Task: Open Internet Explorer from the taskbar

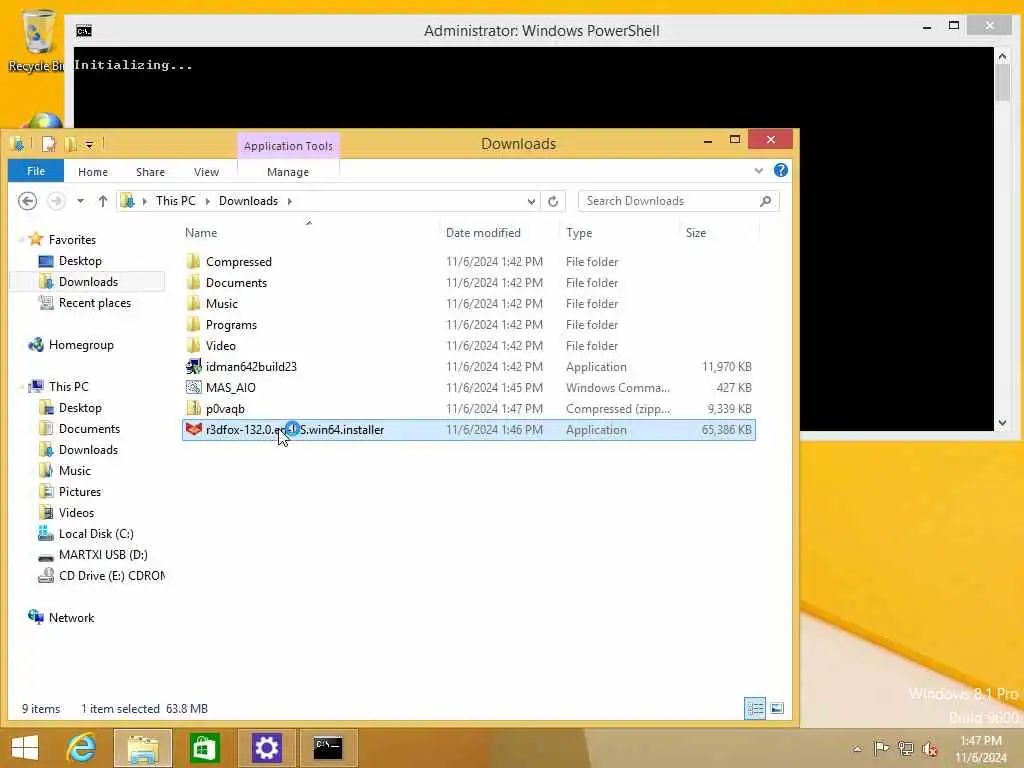Action: (82, 748)
